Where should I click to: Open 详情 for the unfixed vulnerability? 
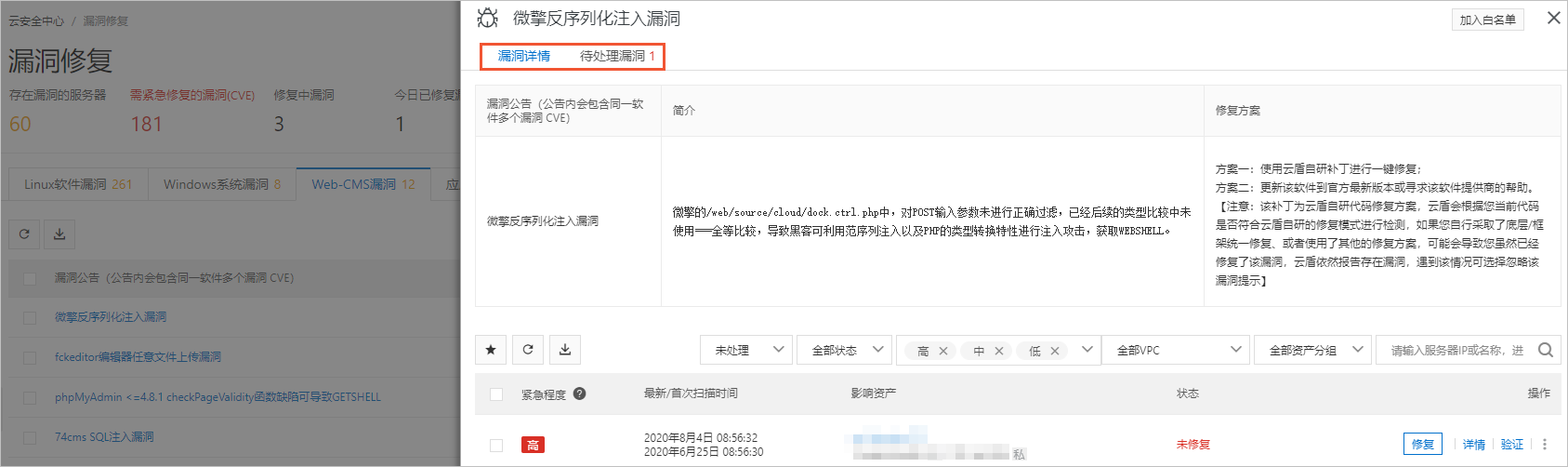(x=1474, y=445)
